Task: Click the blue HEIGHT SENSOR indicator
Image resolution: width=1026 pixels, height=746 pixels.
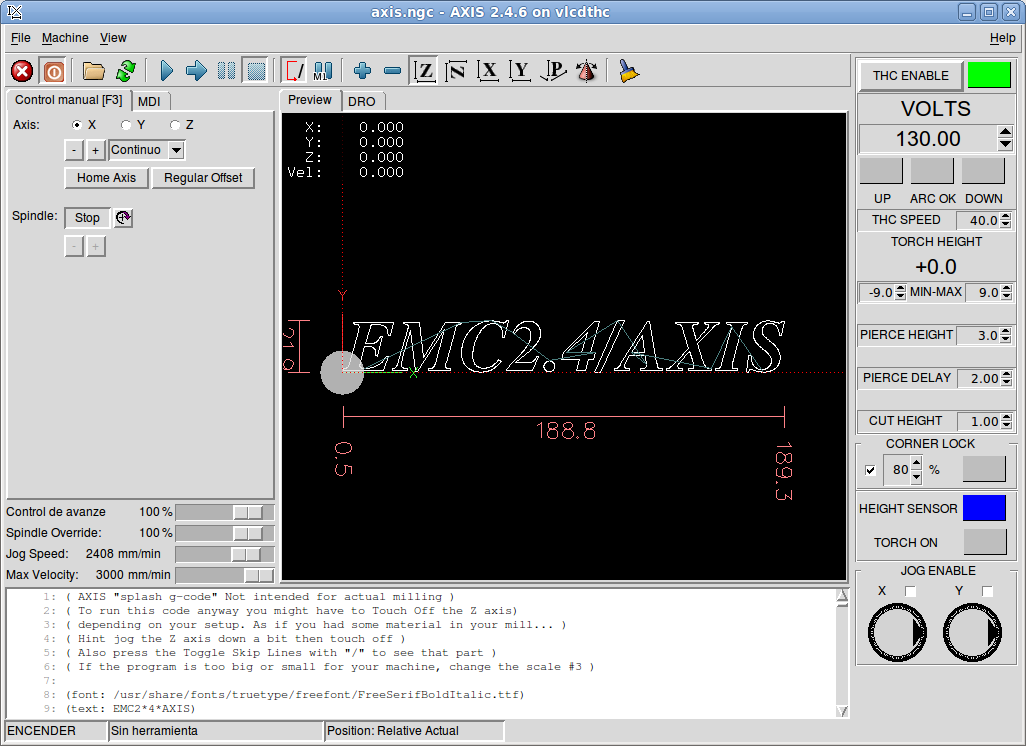Action: pyautogui.click(x=984, y=508)
